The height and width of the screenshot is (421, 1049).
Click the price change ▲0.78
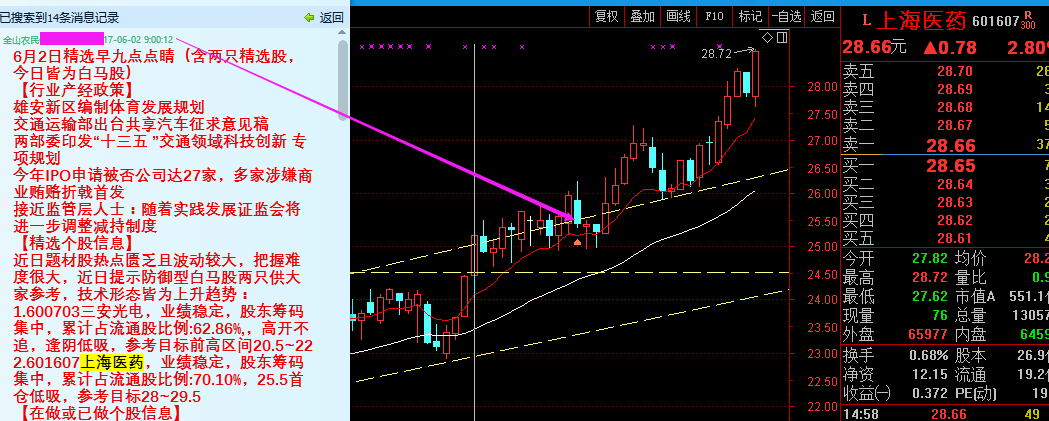point(949,48)
